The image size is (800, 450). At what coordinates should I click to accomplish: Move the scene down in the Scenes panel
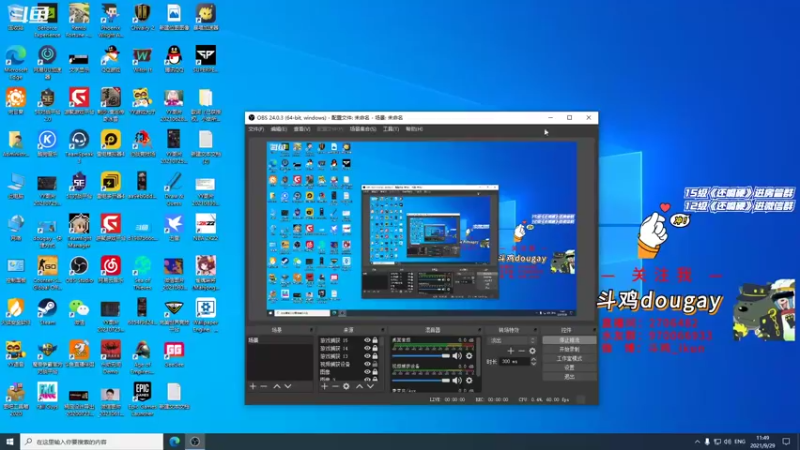click(288, 387)
